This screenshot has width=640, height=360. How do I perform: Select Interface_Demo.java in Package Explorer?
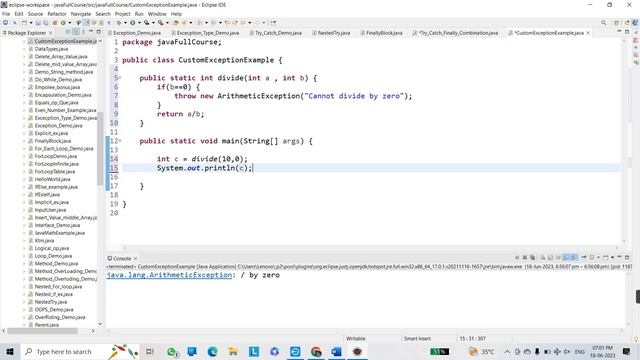click(x=58, y=225)
